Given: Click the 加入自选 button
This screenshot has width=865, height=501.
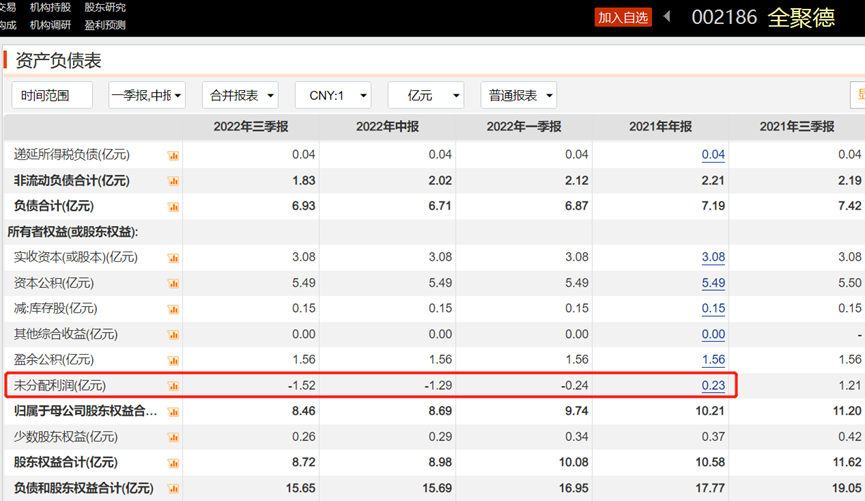Looking at the screenshot, I should point(623,17).
